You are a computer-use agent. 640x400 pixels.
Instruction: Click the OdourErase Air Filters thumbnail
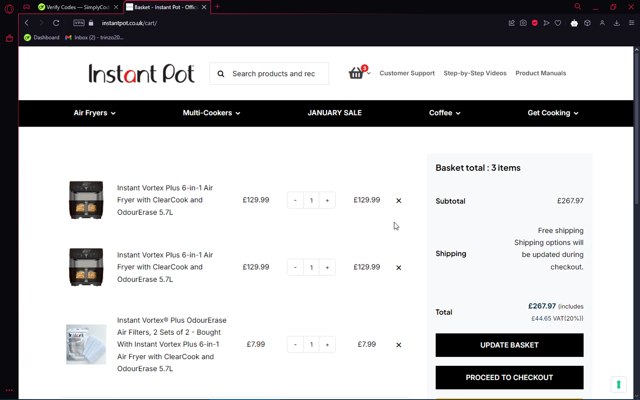(x=86, y=344)
